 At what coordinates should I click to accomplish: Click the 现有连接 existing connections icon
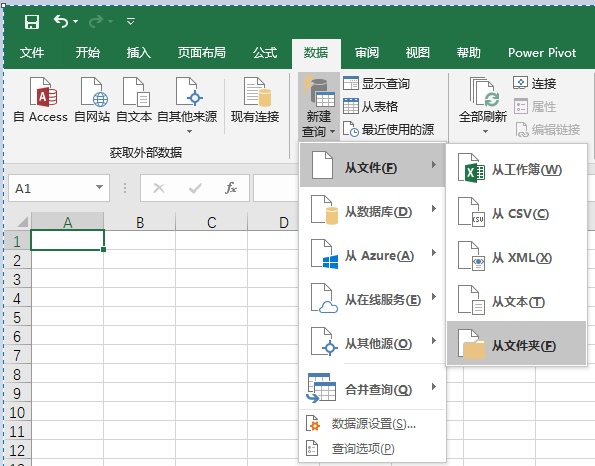257,92
